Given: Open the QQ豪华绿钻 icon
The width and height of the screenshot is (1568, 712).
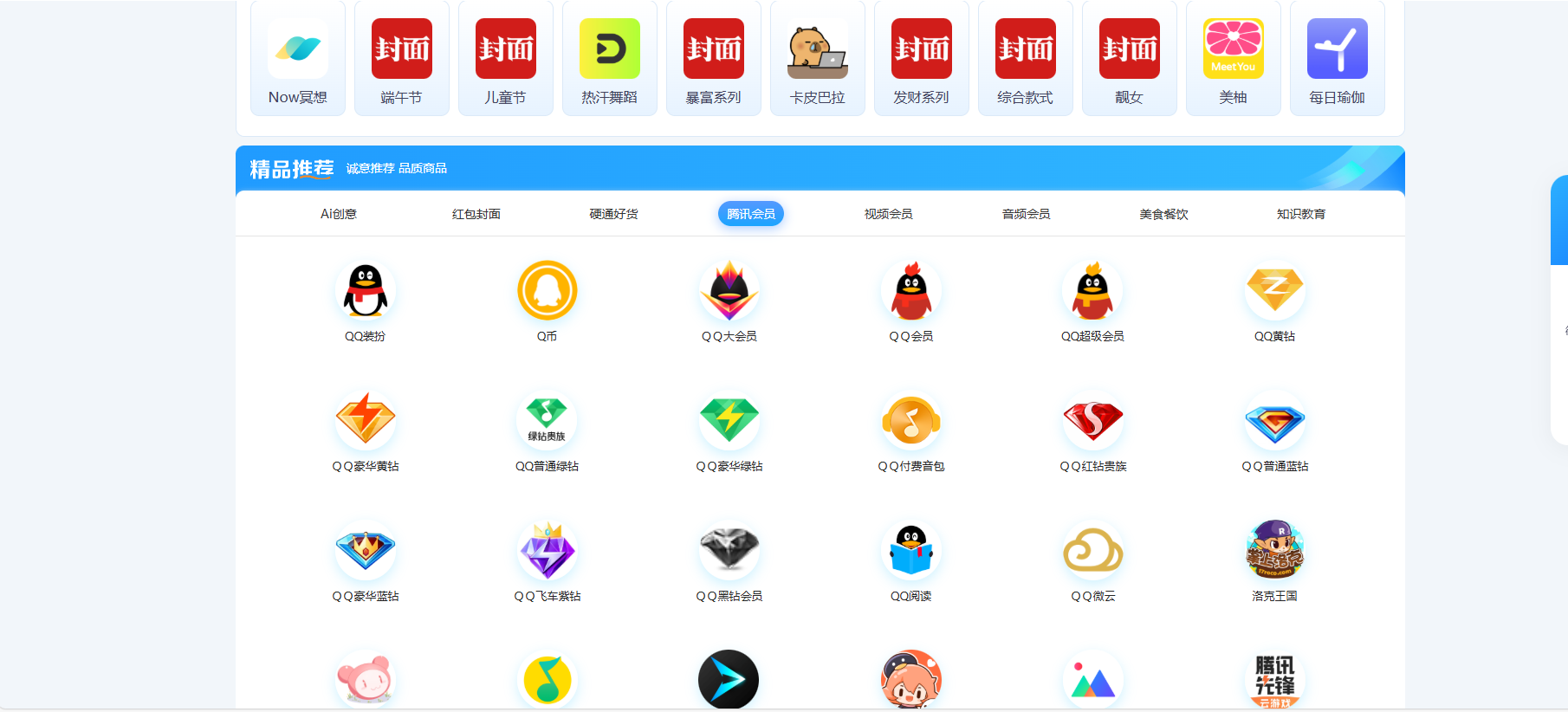Looking at the screenshot, I should [729, 421].
